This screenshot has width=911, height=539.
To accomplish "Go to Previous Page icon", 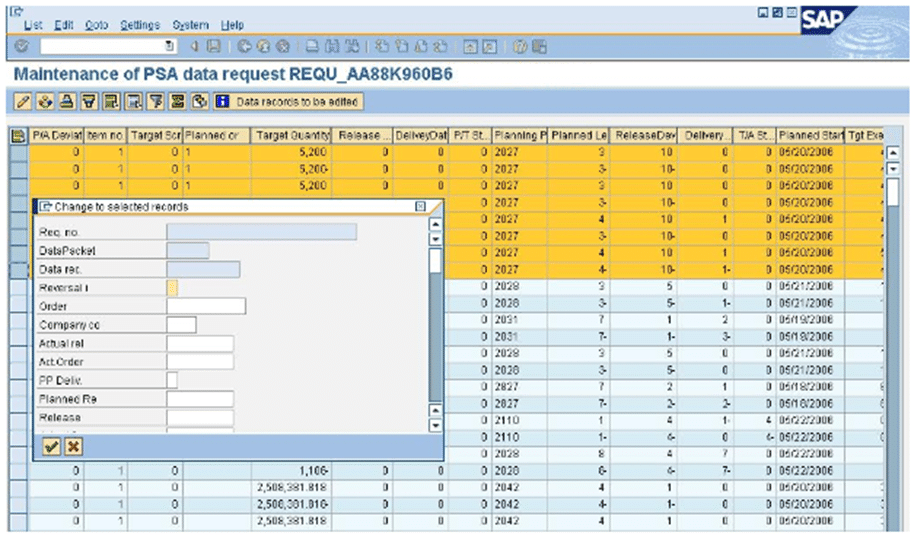I will [x=401, y=46].
